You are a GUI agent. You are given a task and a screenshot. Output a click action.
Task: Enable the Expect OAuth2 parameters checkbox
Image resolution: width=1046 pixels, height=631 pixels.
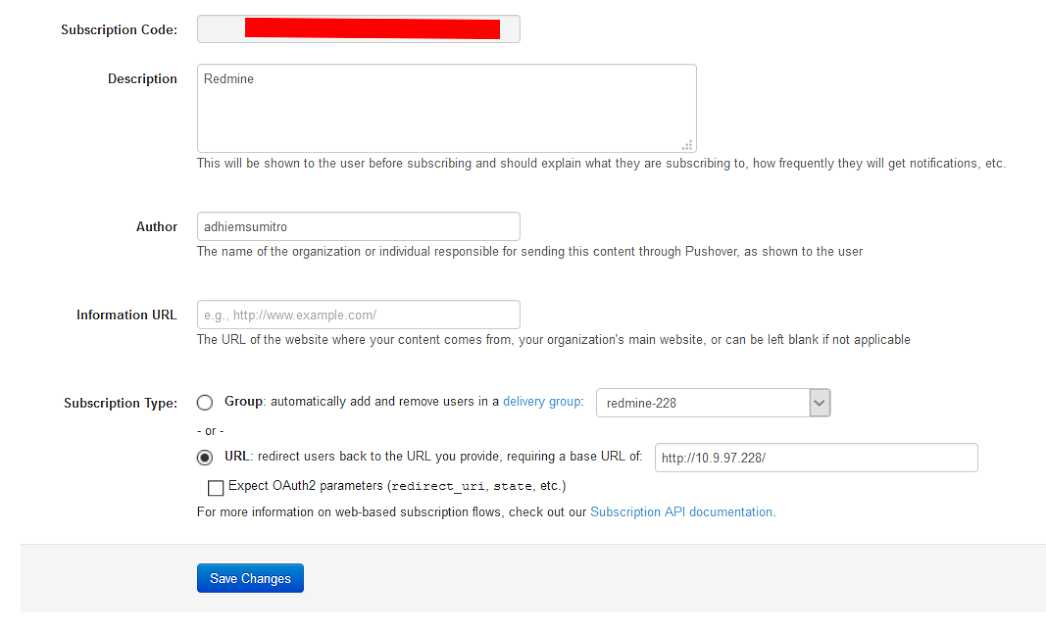pyautogui.click(x=215, y=487)
